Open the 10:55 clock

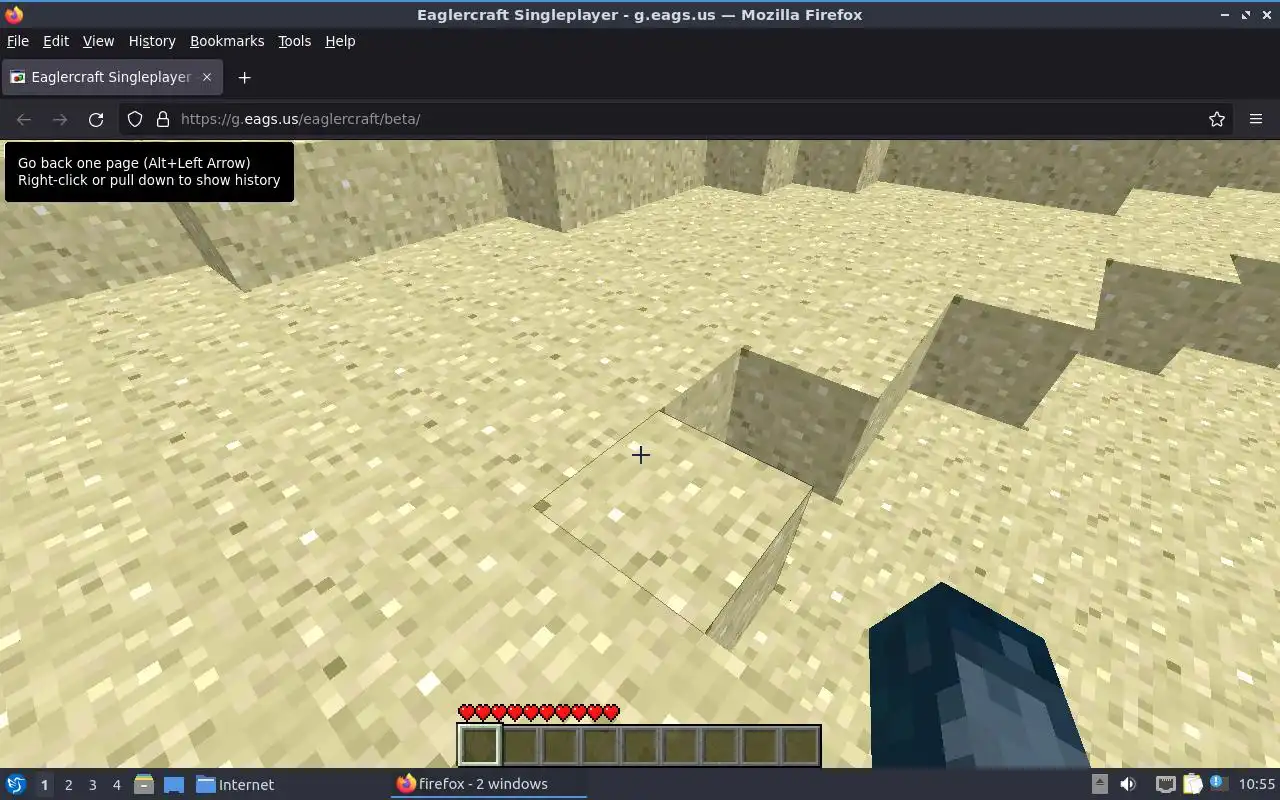[1257, 784]
